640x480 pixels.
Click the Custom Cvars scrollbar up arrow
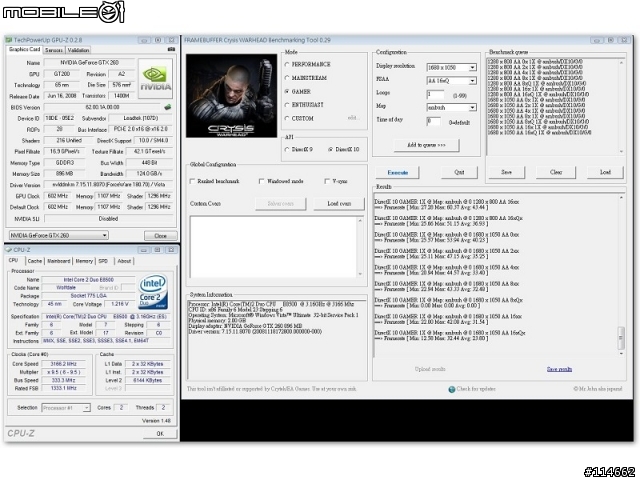360,221
